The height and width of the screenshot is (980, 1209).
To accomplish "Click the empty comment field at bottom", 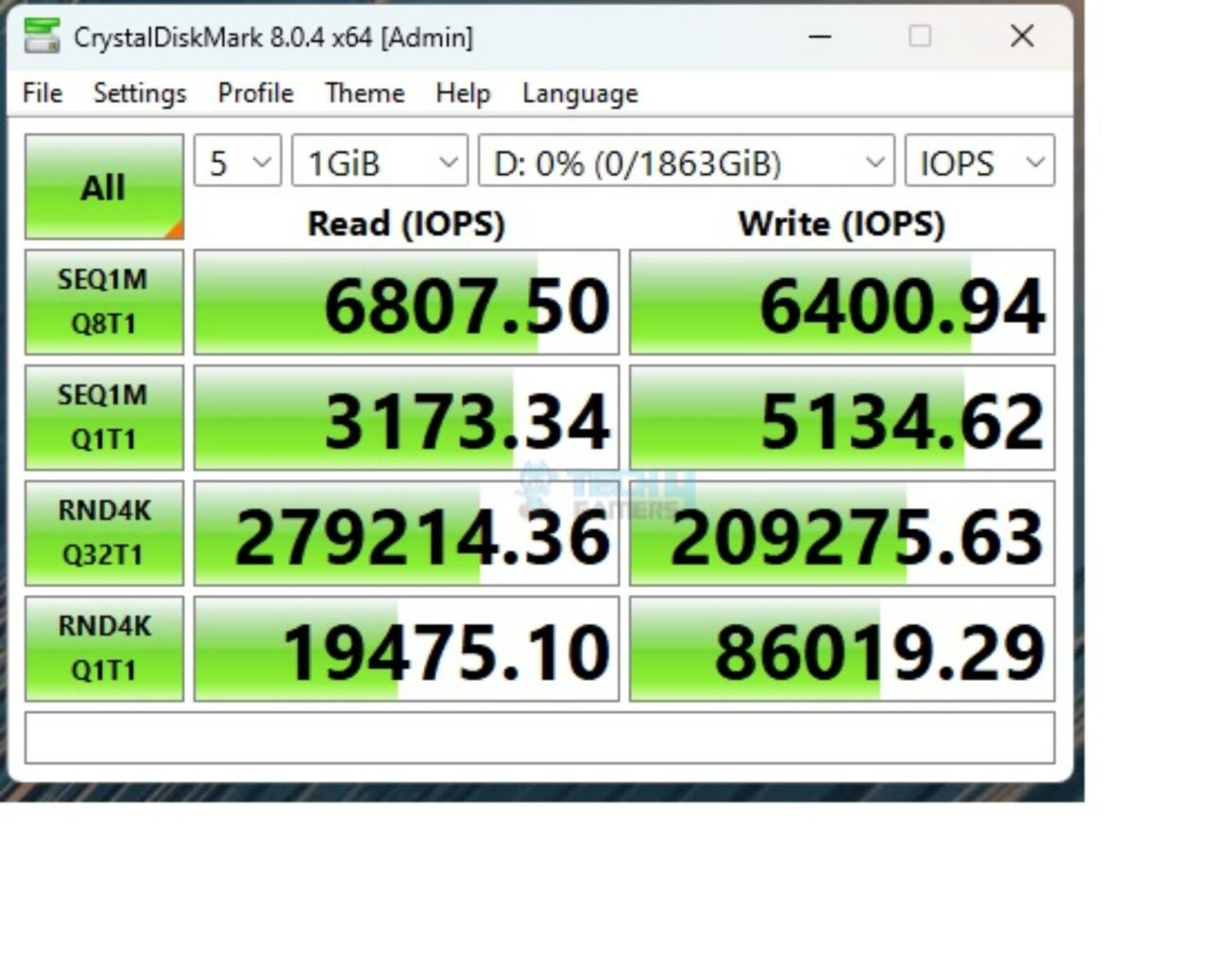I will [539, 737].
